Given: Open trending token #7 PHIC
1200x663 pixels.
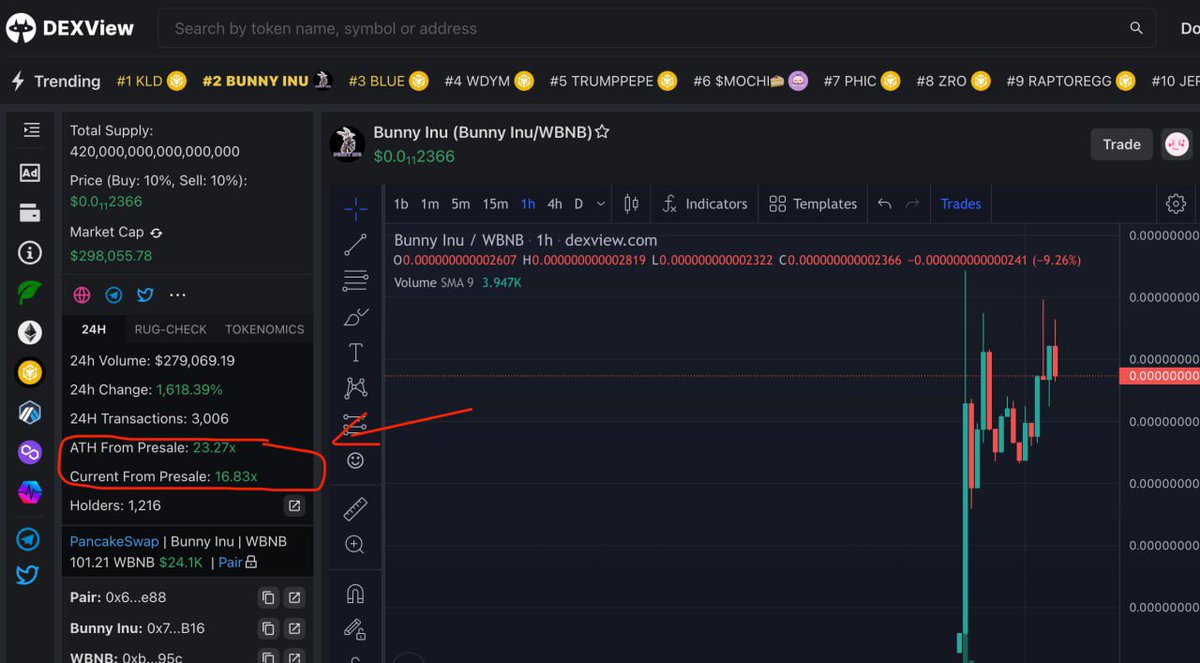Looking at the screenshot, I should 862,81.
